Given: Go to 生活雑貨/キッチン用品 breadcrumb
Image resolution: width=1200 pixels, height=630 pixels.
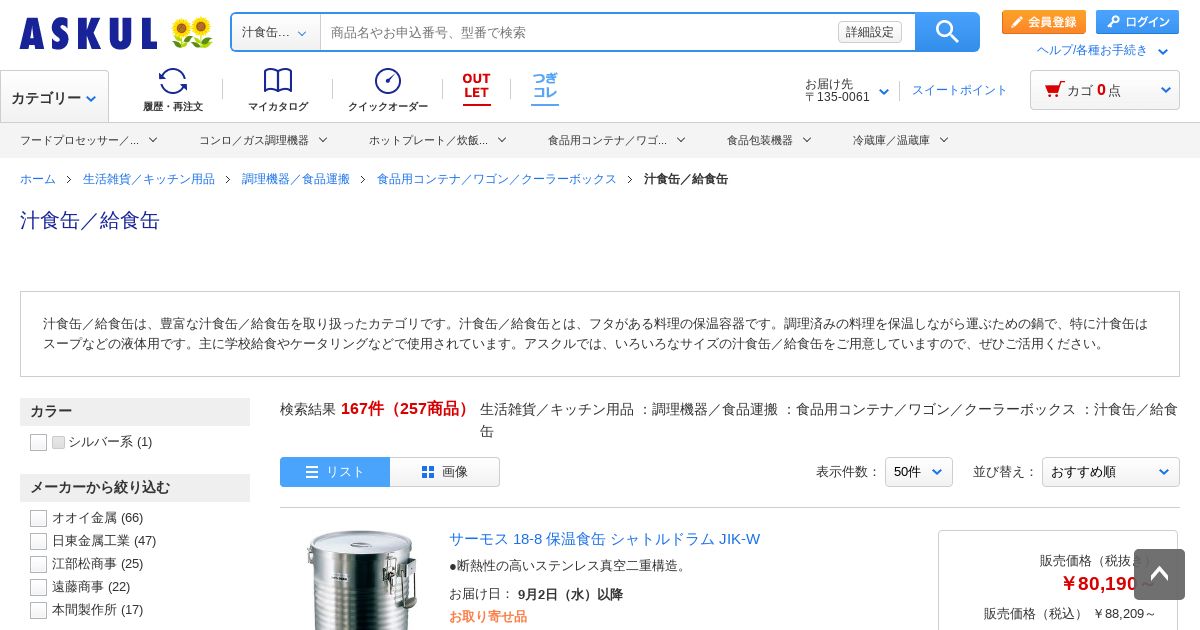Looking at the screenshot, I should pos(149,179).
